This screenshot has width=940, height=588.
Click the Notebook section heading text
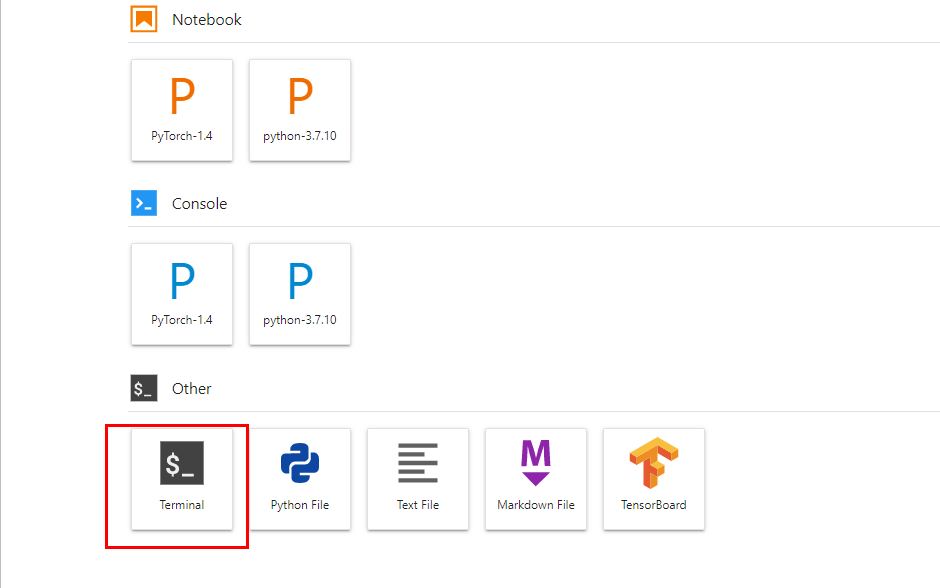tap(207, 20)
